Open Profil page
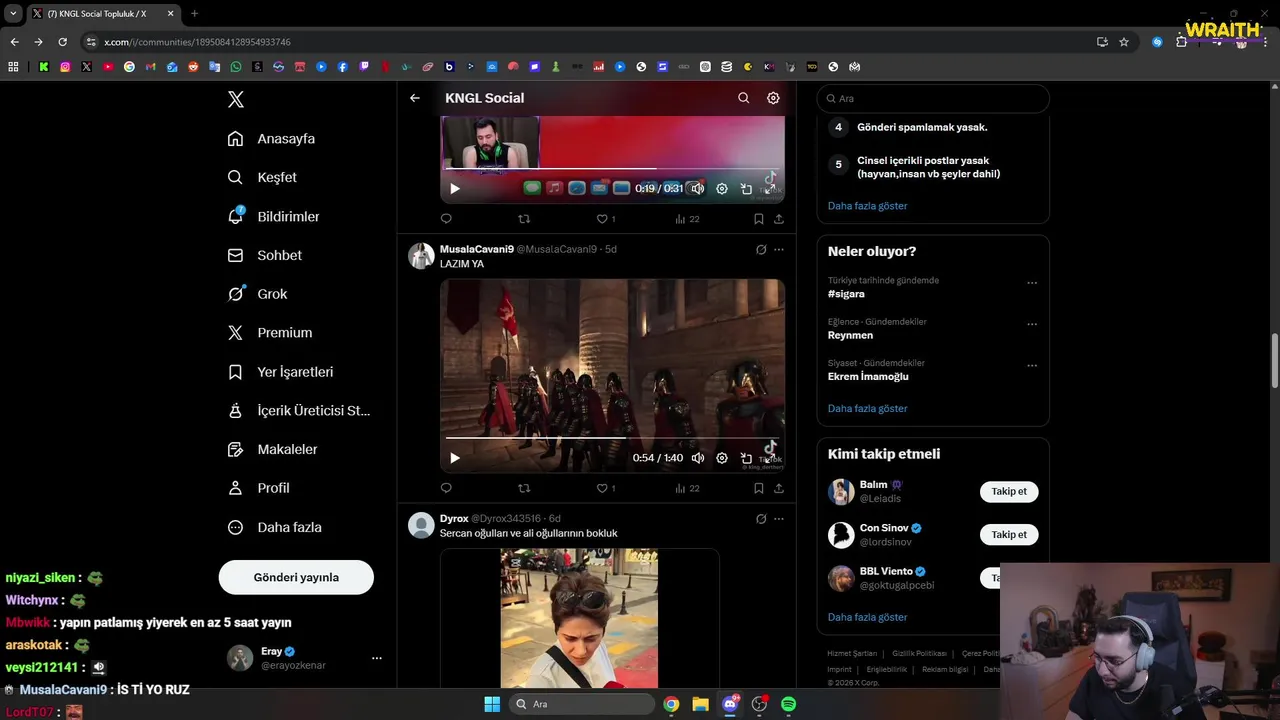Viewport: 1280px width, 720px height. [x=258, y=488]
